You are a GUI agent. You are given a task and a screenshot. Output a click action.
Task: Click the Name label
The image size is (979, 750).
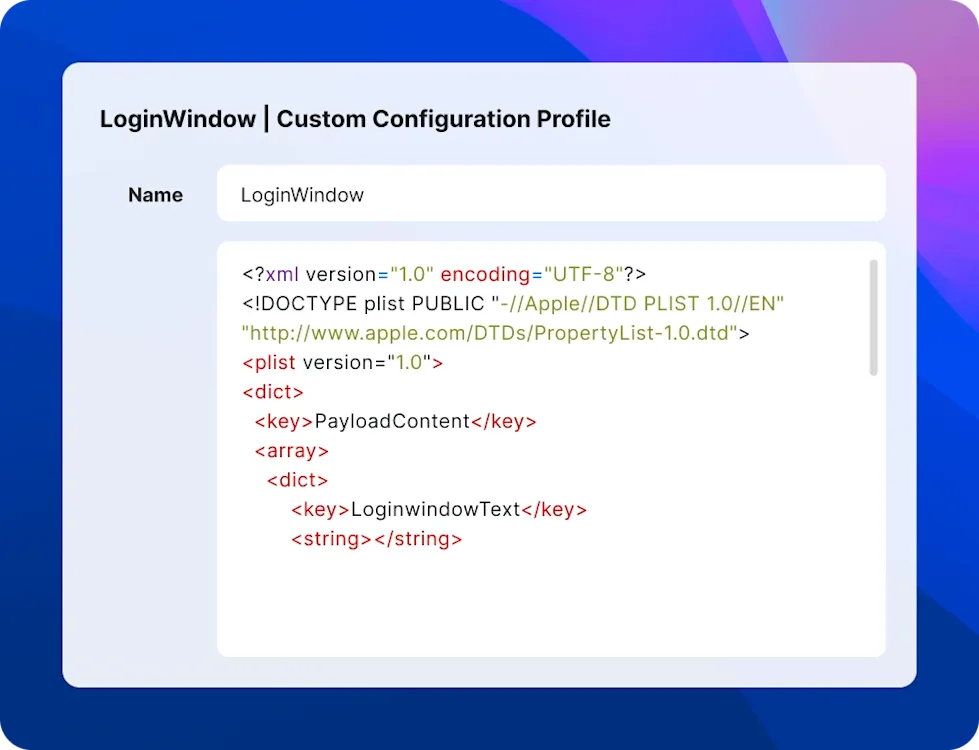click(155, 195)
